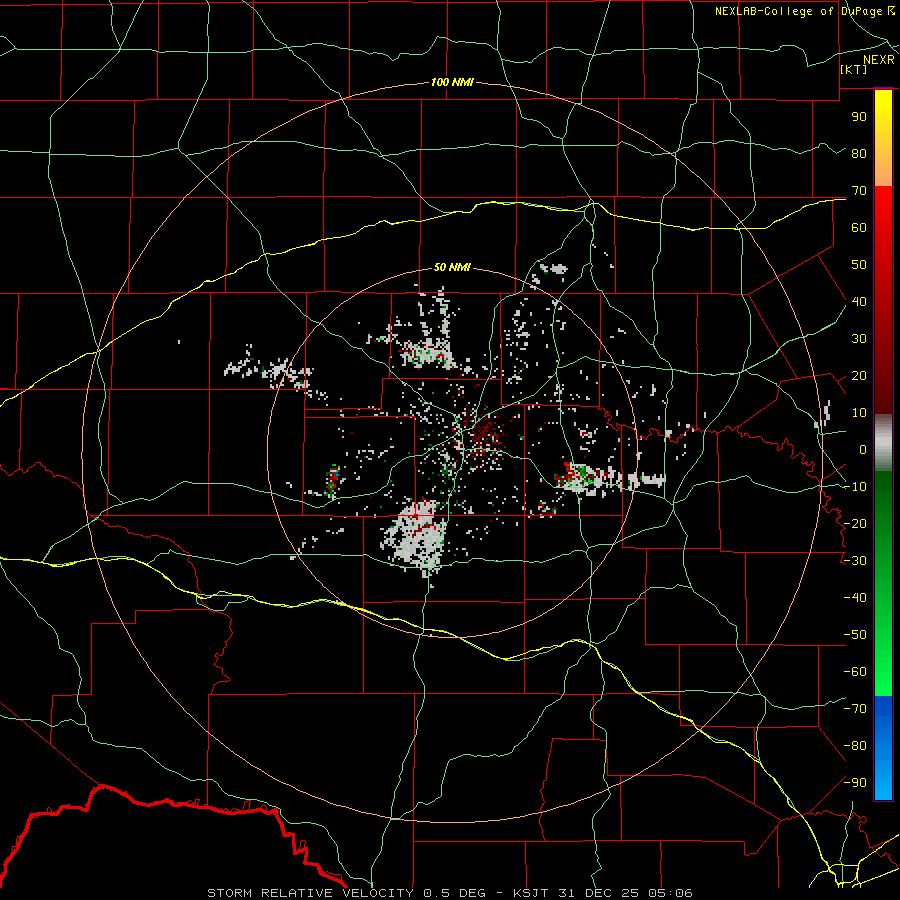This screenshot has width=900, height=900.
Task: Click the 100 NMI range ring label
Action: [x=452, y=83]
